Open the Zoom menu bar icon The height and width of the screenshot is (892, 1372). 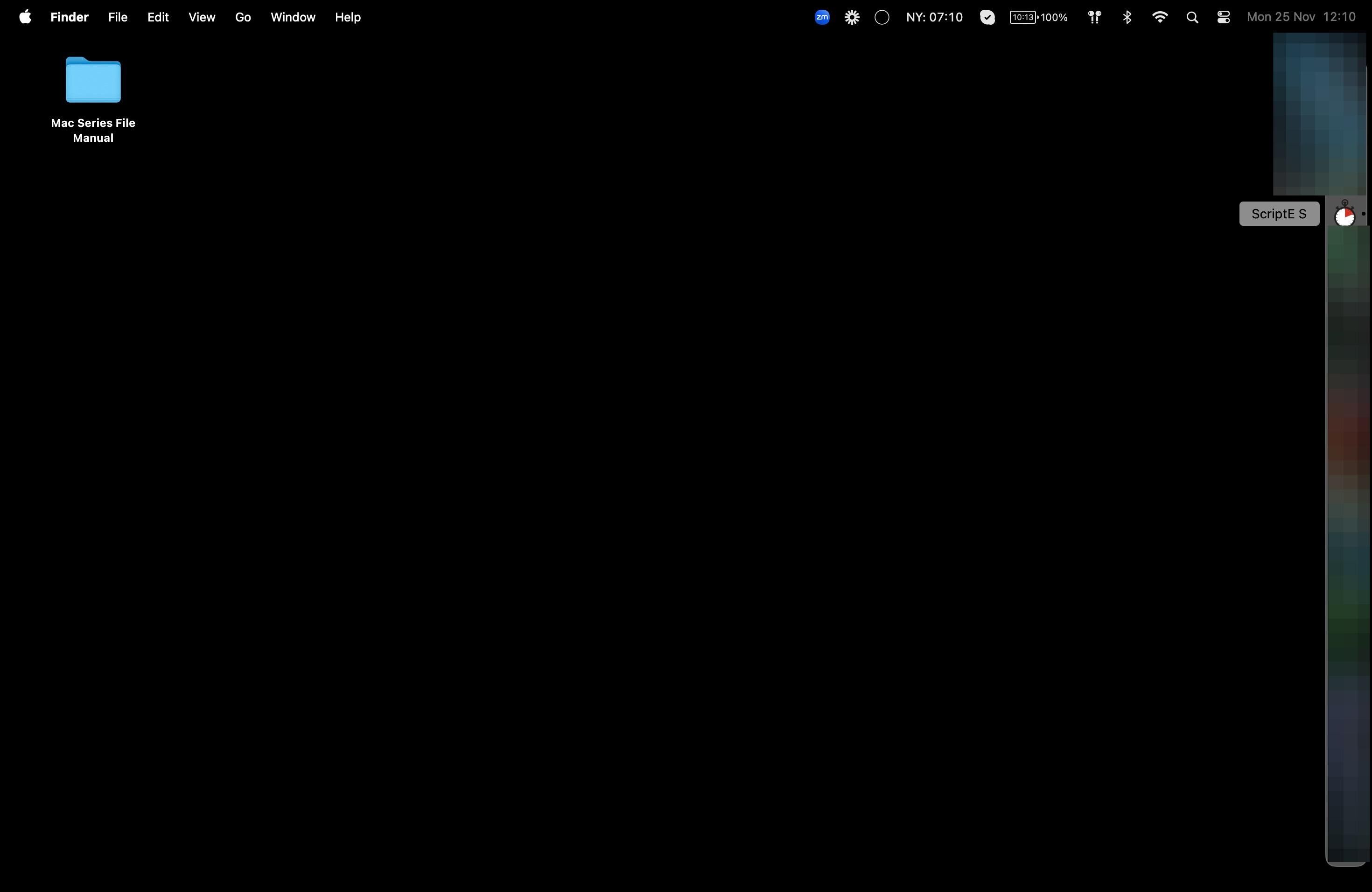[x=822, y=17]
